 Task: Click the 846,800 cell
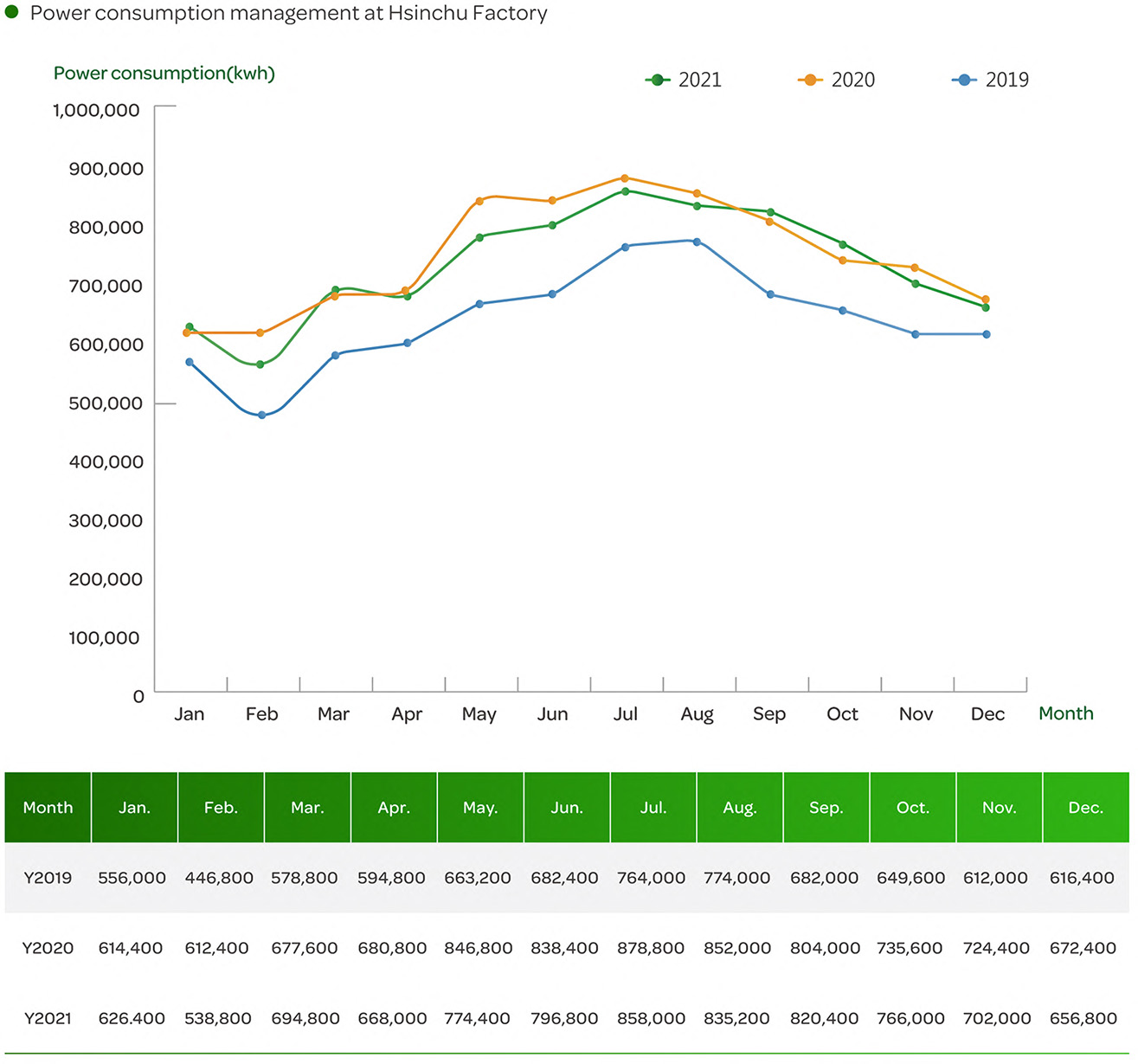click(479, 948)
